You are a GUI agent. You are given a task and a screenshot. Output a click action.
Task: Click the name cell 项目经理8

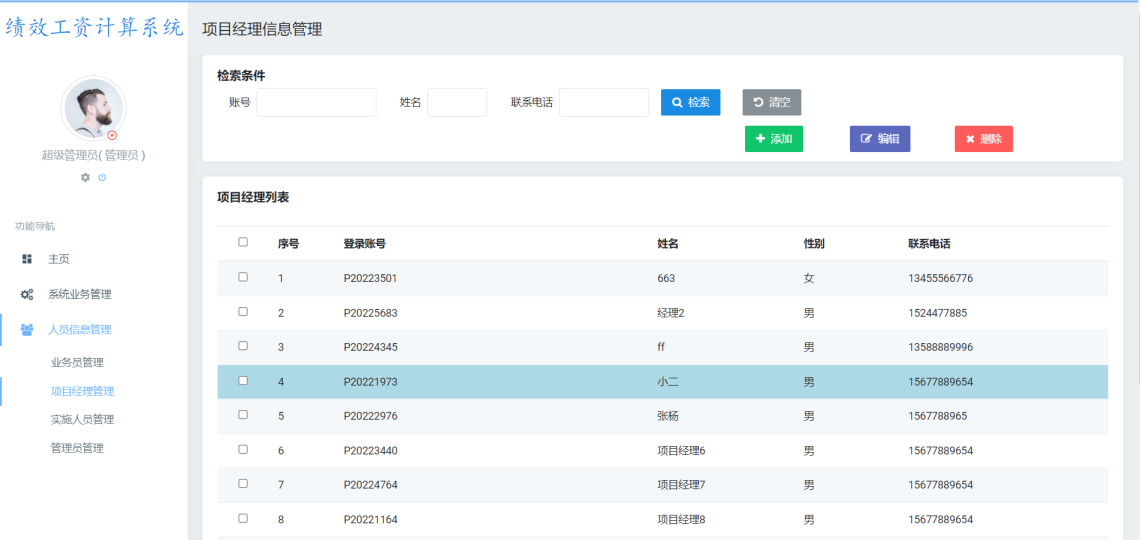pyautogui.click(x=681, y=520)
